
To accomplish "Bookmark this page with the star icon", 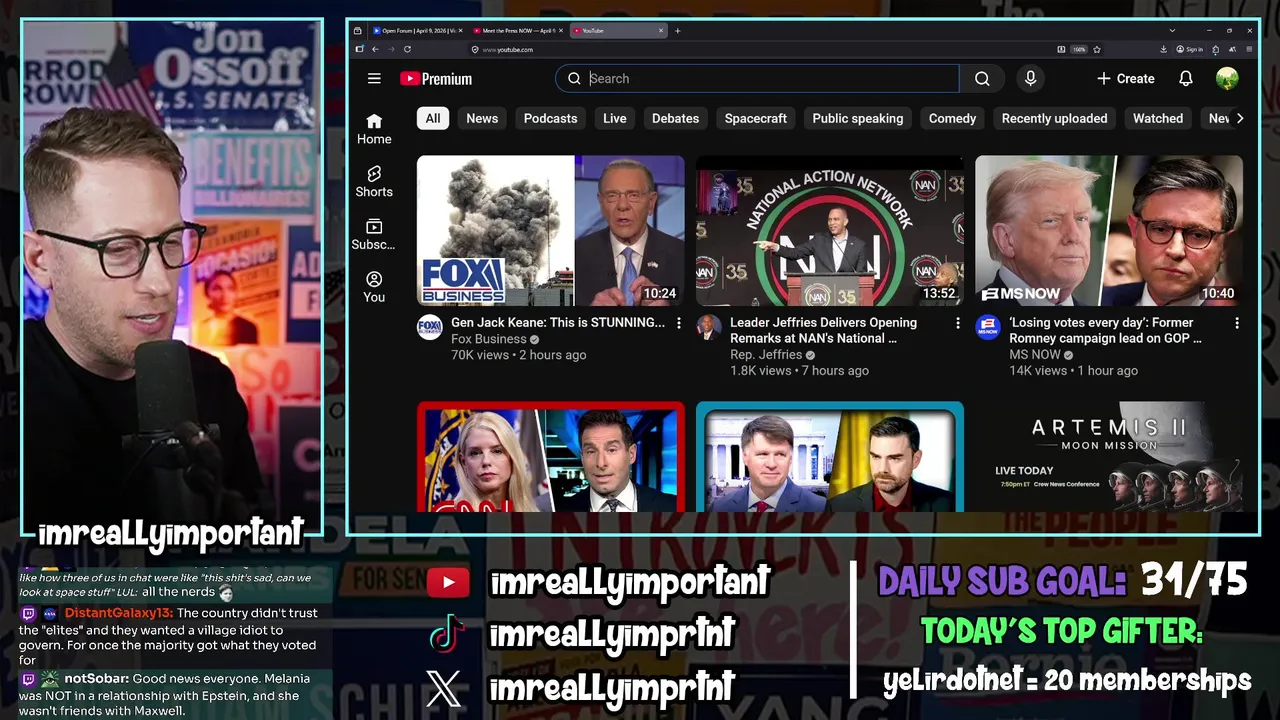I will 1097,49.
